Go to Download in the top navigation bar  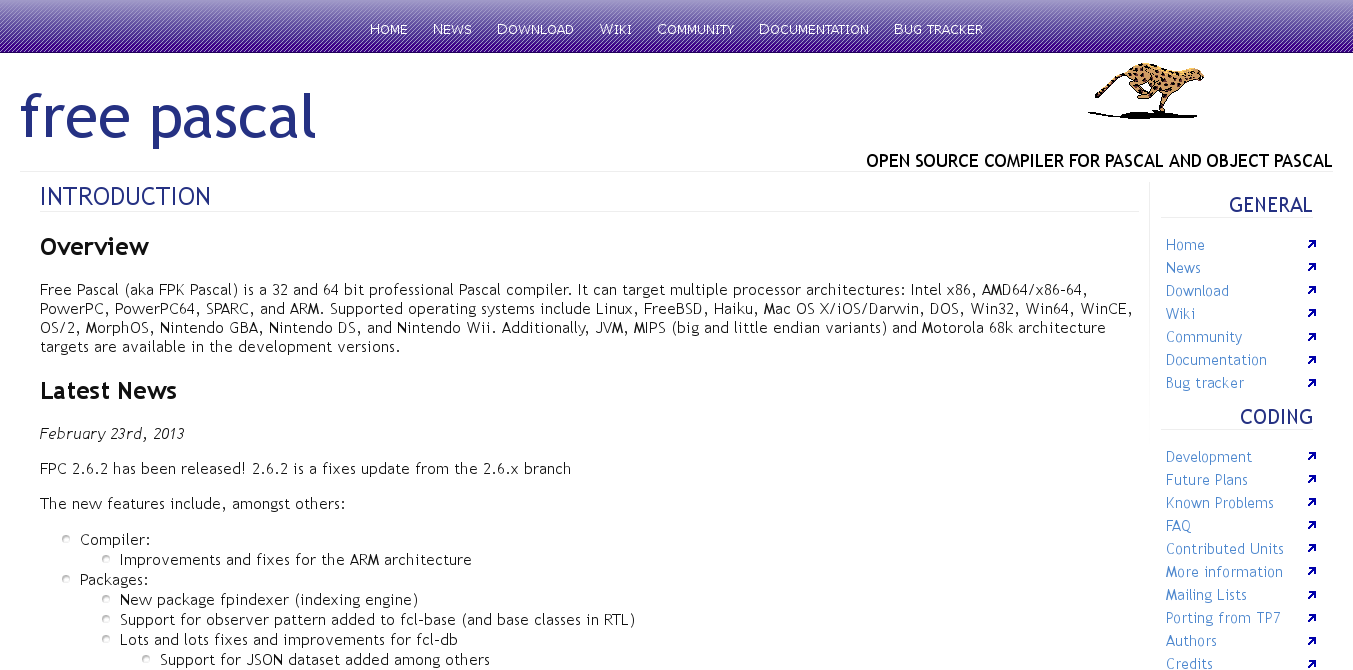coord(535,30)
